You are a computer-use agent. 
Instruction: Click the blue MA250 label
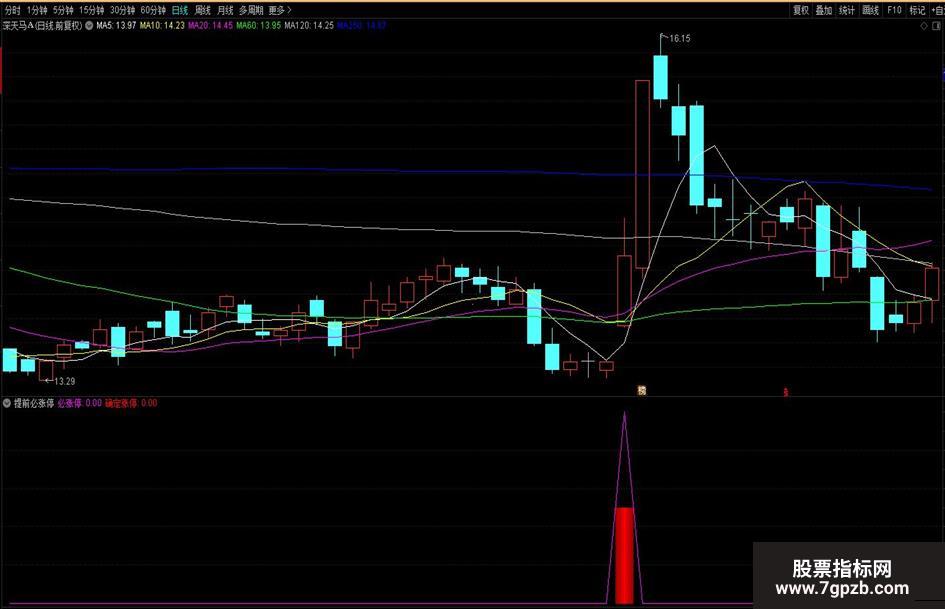(x=362, y=26)
